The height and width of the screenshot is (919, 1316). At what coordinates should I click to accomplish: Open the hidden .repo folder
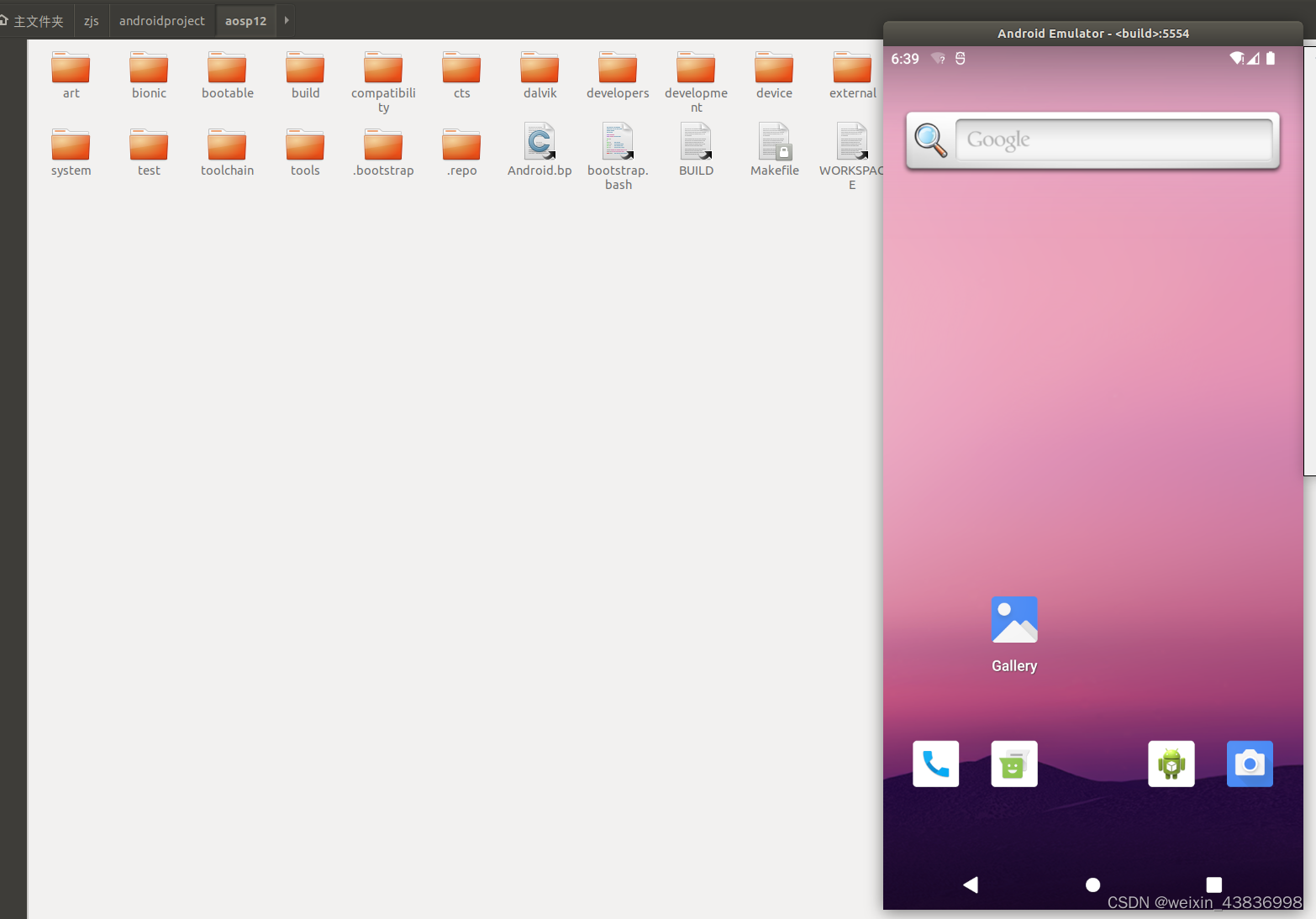(461, 144)
